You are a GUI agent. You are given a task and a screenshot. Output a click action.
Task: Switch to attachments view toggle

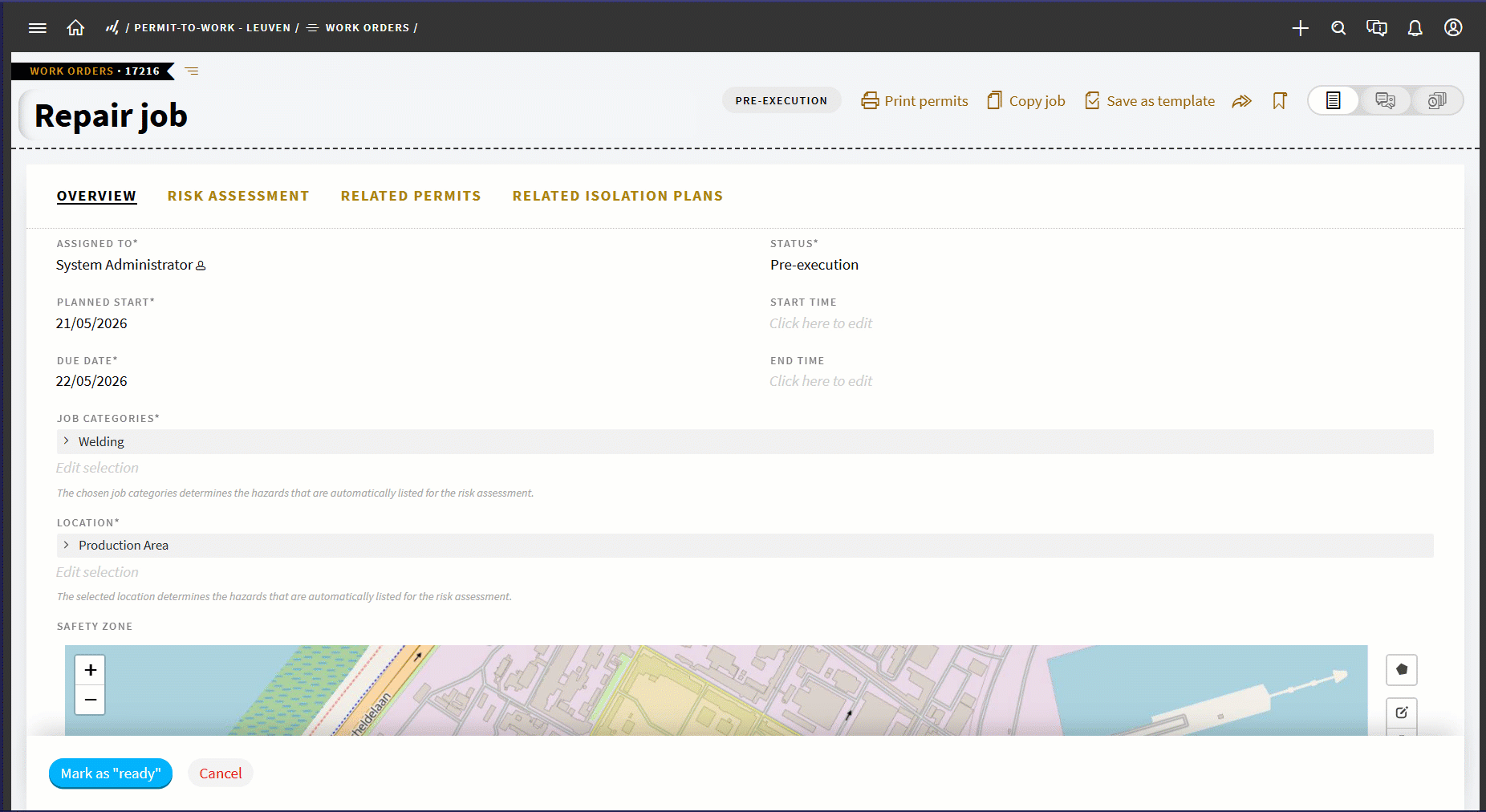(1436, 101)
